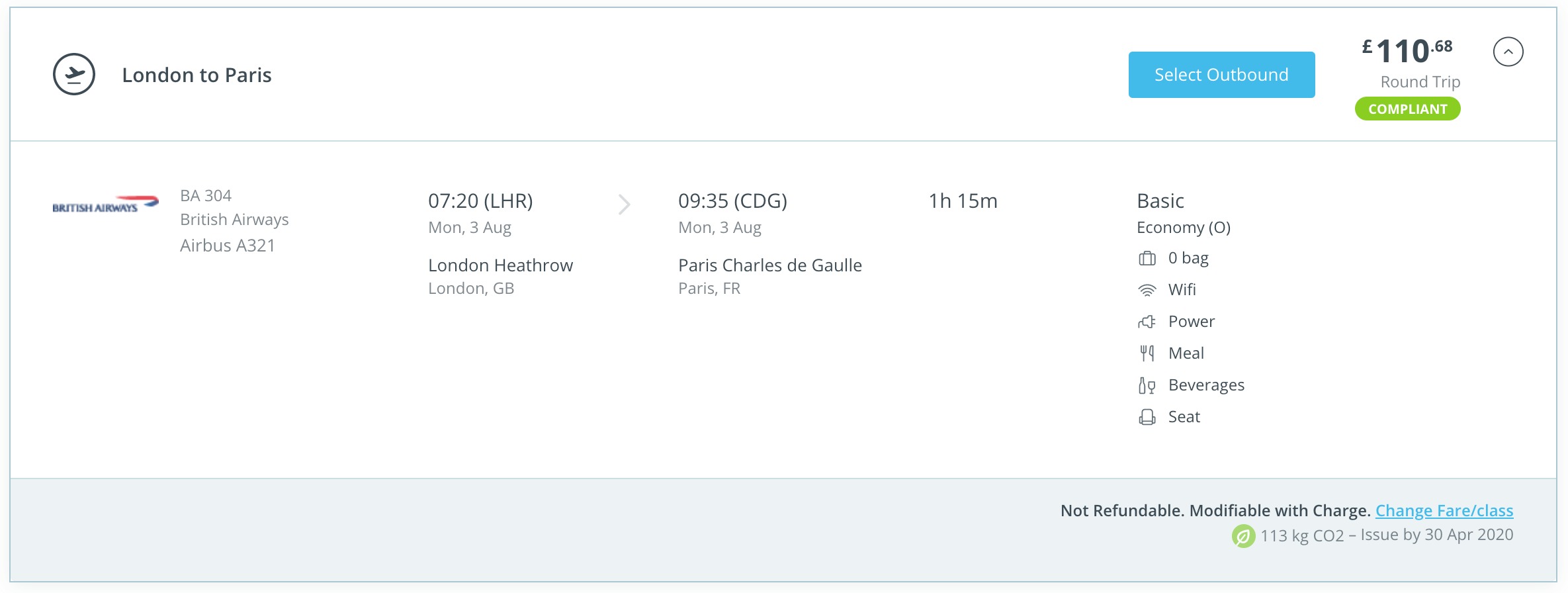Click the Paris Charles de Gaulle arrival text
Image resolution: width=1568 pixels, height=593 pixels.
(x=770, y=265)
